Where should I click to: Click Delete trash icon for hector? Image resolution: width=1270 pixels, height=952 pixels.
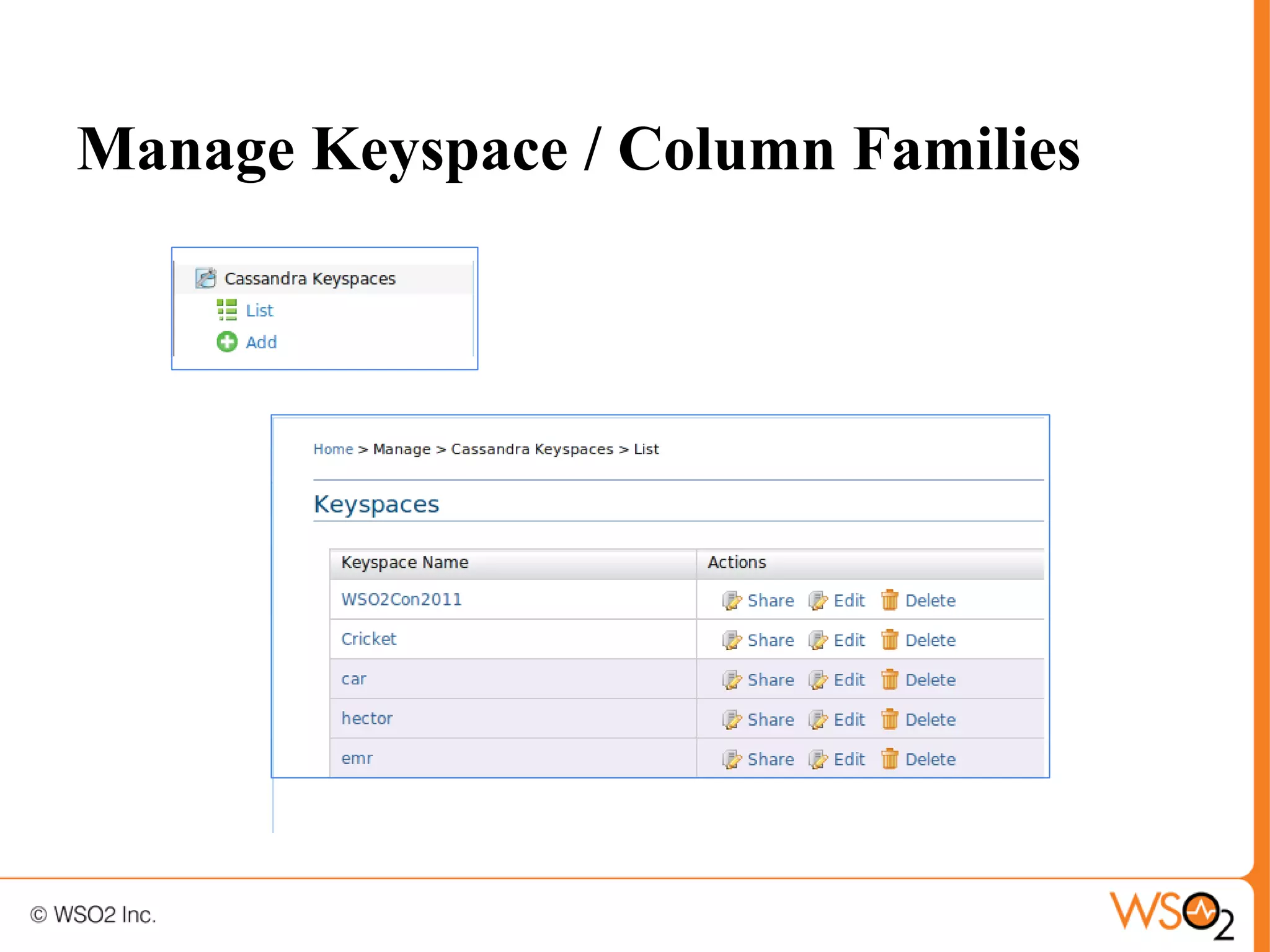click(x=890, y=719)
